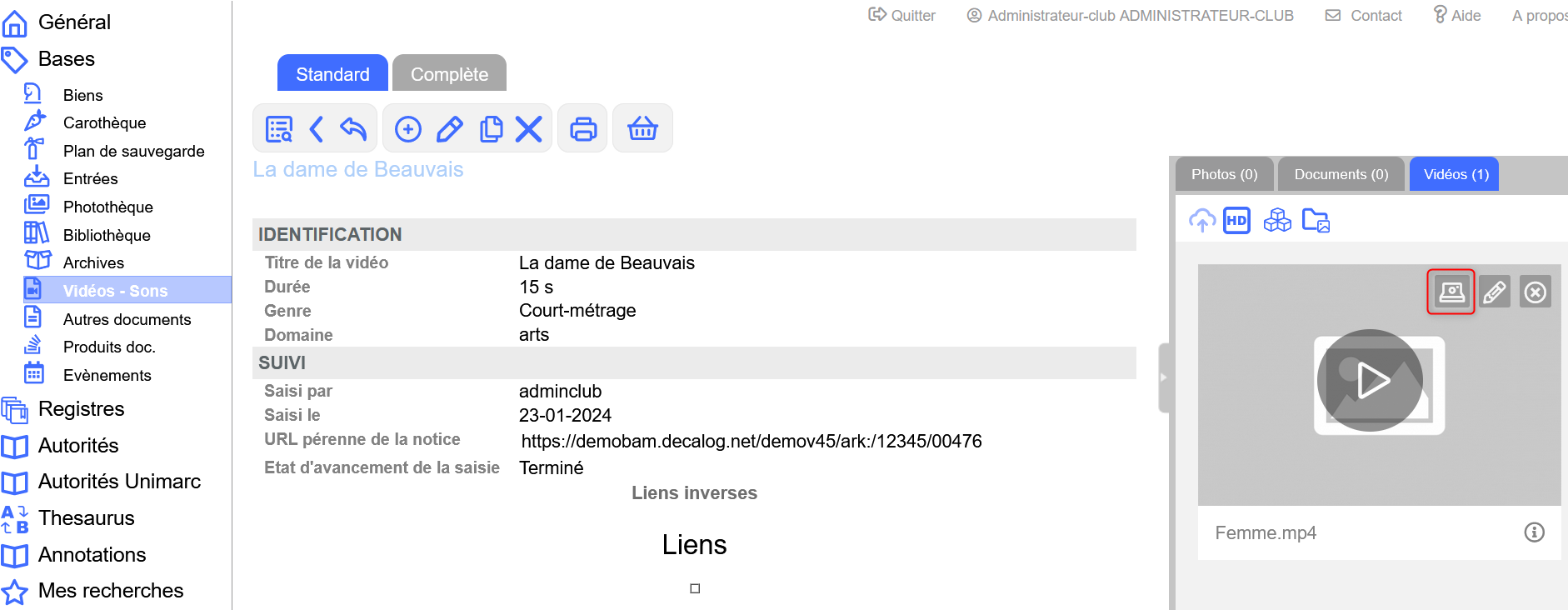The width and height of the screenshot is (1568, 610).
Task: Collapse the media side panel handle
Action: [x=1164, y=377]
